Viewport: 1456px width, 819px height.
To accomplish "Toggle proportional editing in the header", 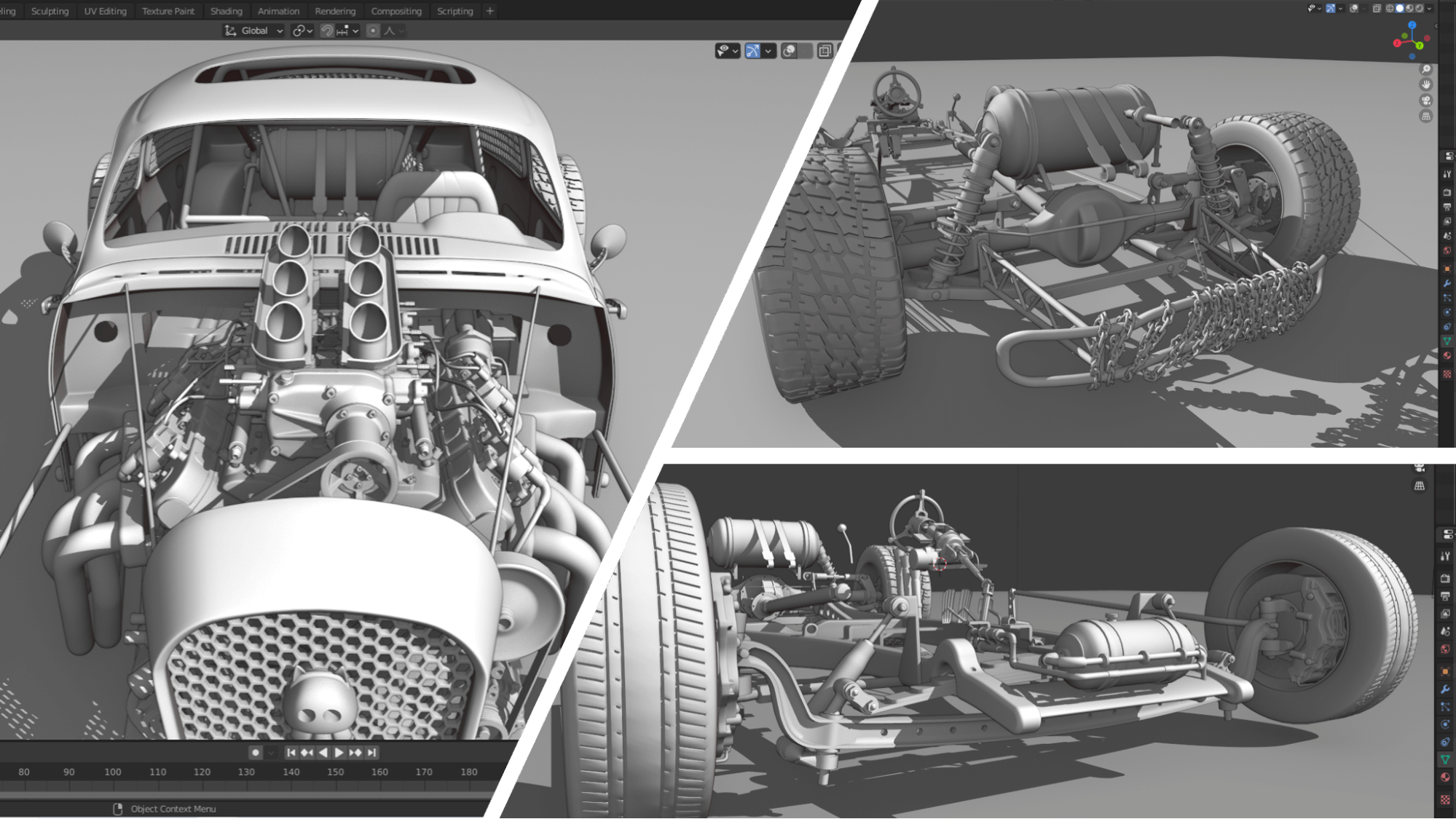I will [373, 31].
